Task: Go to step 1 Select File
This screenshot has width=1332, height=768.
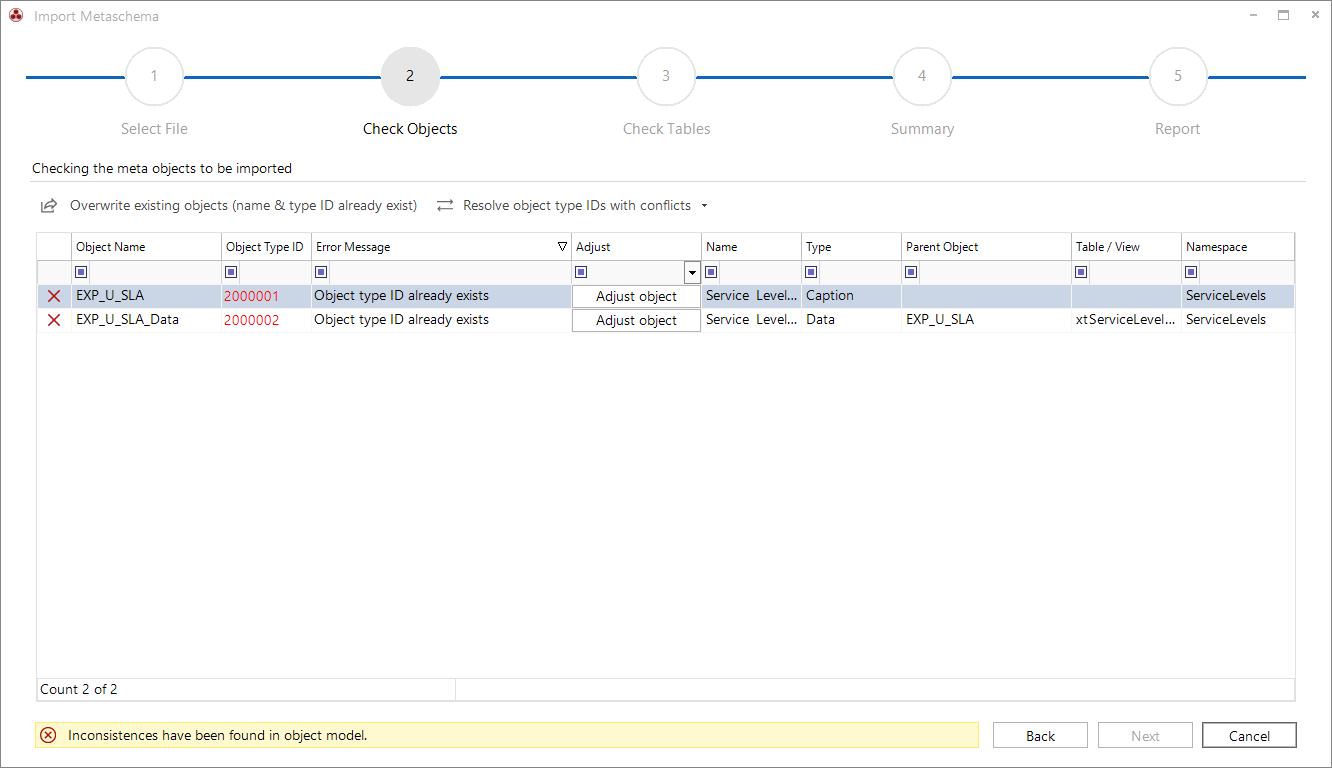Action: (154, 76)
